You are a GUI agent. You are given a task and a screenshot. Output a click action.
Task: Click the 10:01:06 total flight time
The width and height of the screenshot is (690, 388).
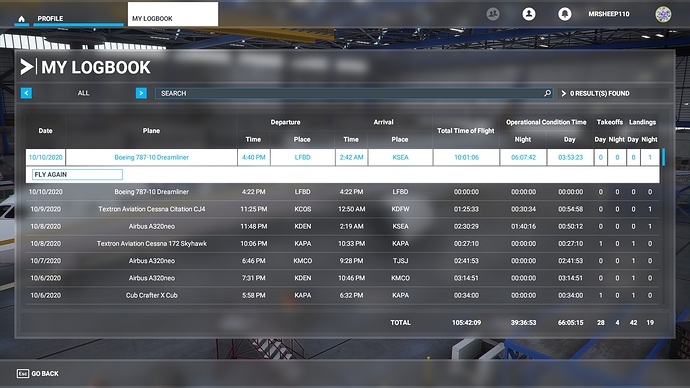point(466,157)
